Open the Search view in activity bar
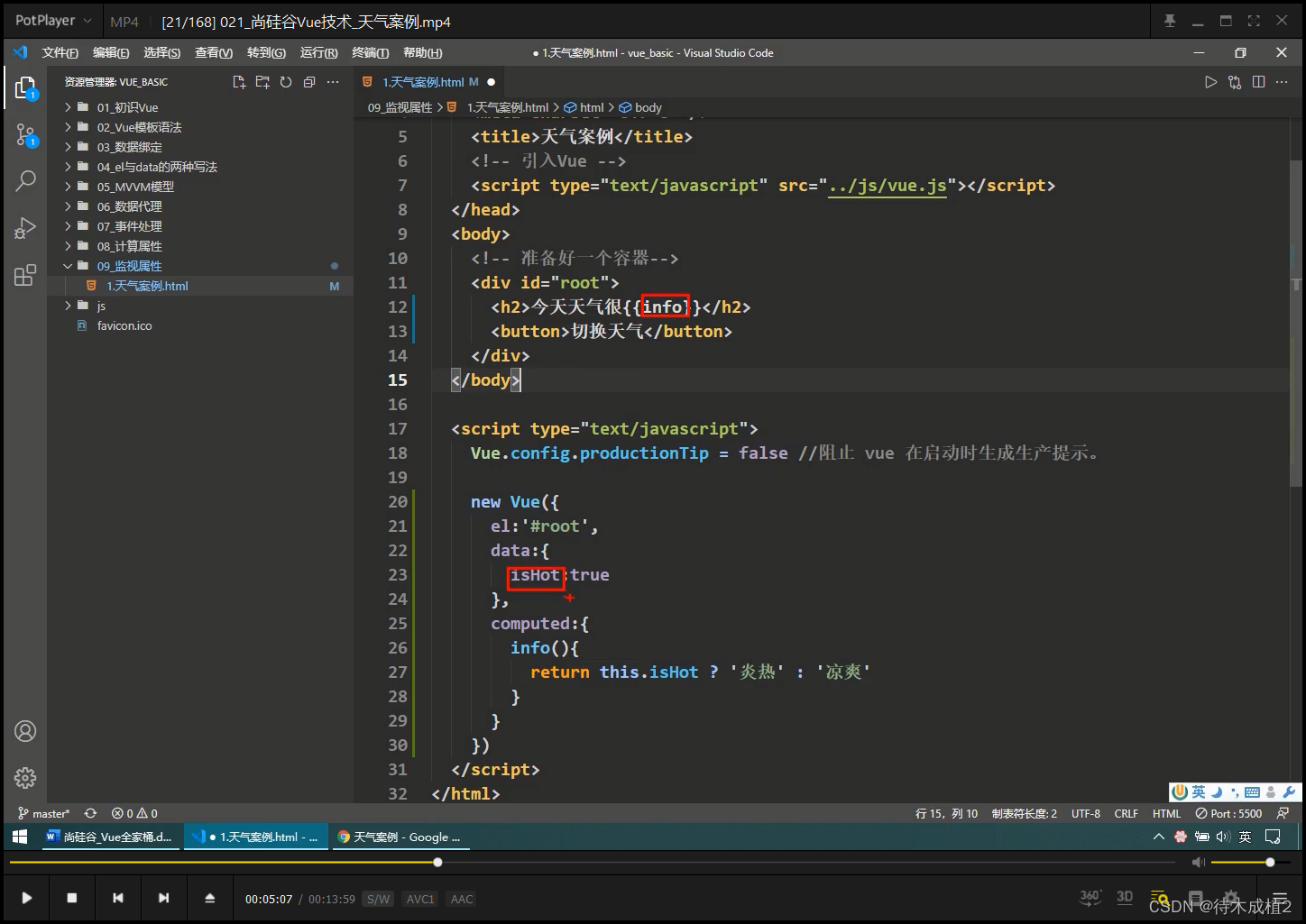The image size is (1306, 924). (25, 180)
